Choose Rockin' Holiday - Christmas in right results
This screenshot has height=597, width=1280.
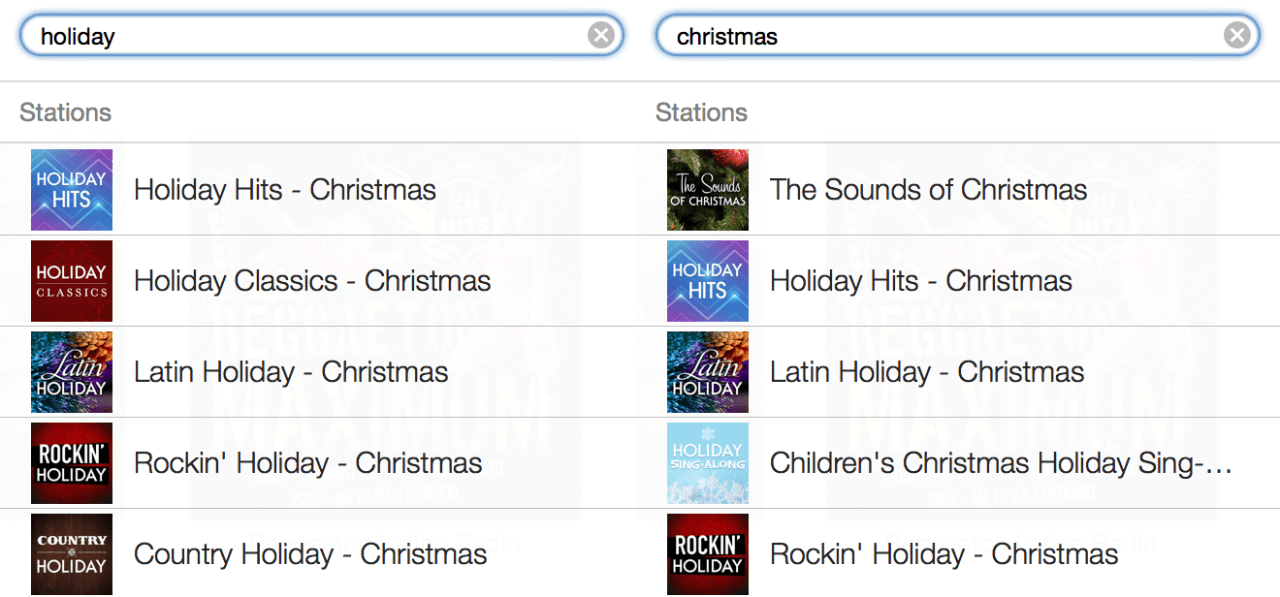[944, 554]
